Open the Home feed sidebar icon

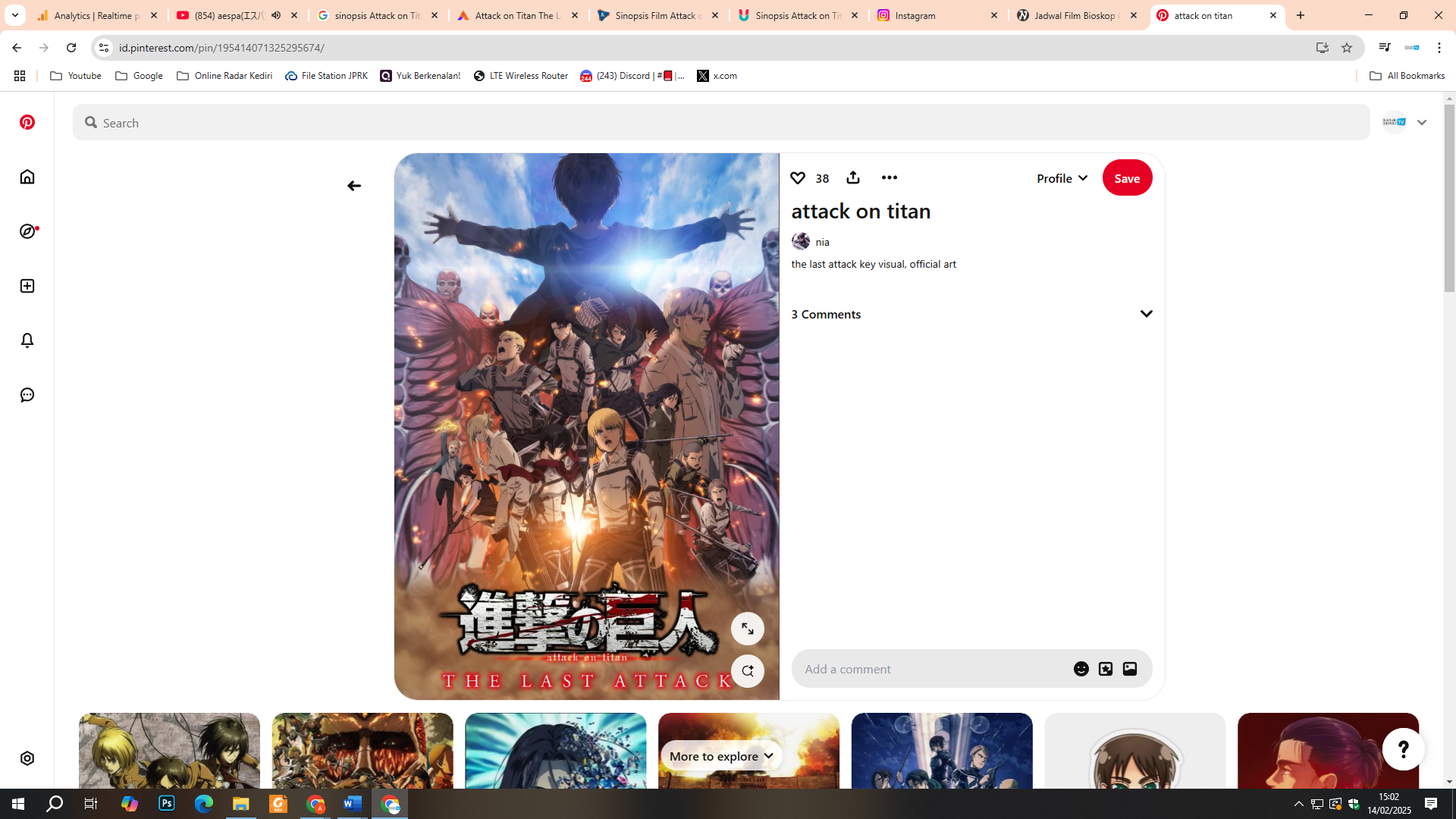(27, 177)
